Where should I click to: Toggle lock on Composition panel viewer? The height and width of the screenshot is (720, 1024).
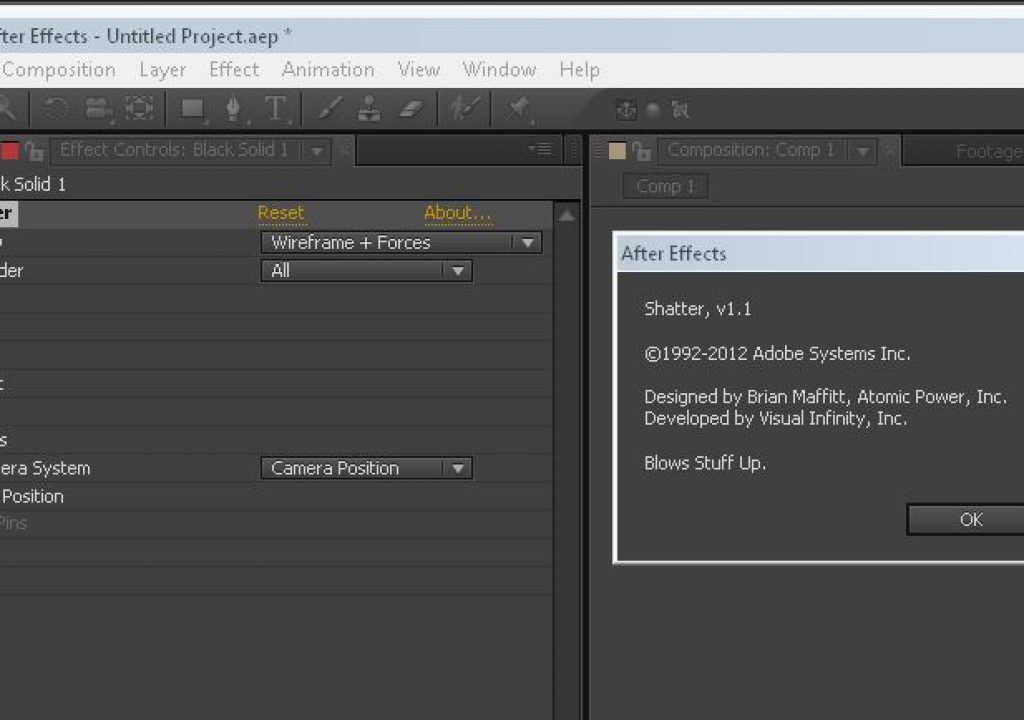coord(641,152)
